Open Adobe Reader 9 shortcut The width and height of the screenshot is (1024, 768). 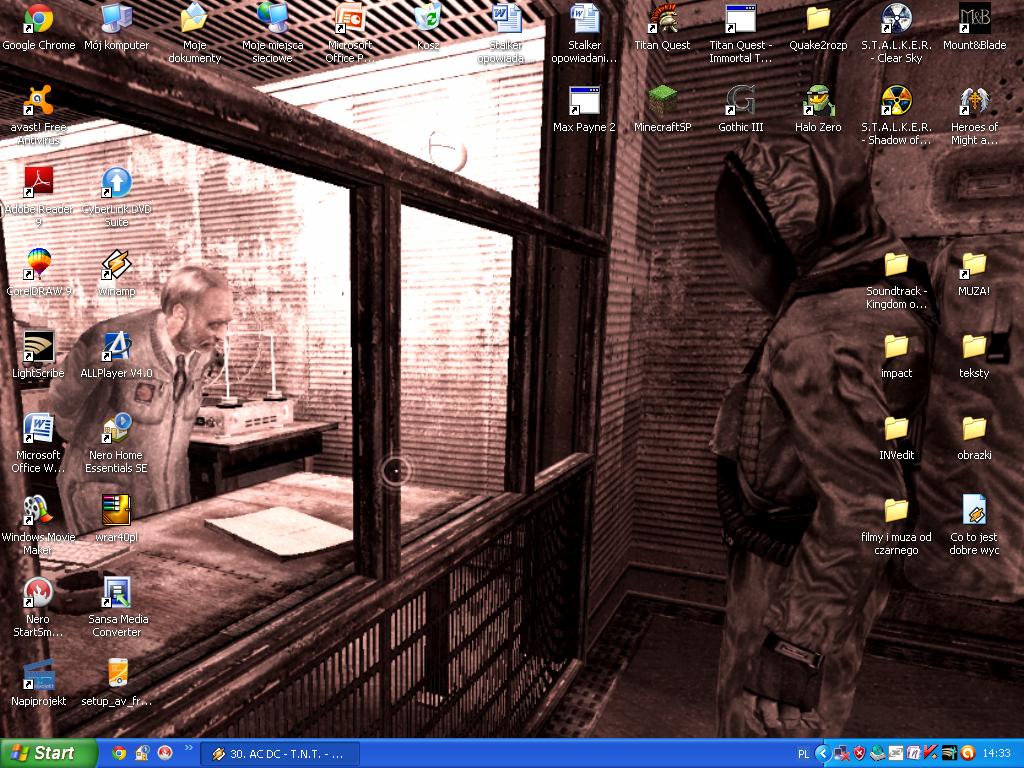click(x=38, y=184)
